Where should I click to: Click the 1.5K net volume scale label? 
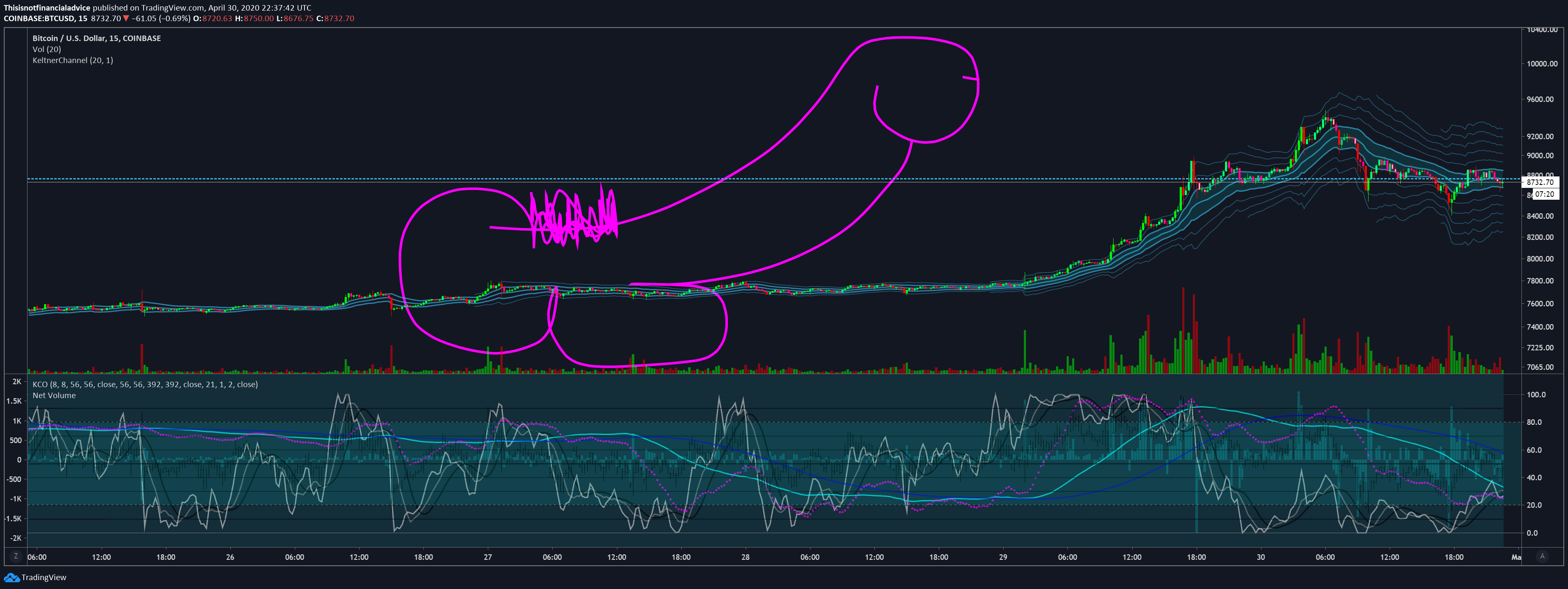point(14,401)
